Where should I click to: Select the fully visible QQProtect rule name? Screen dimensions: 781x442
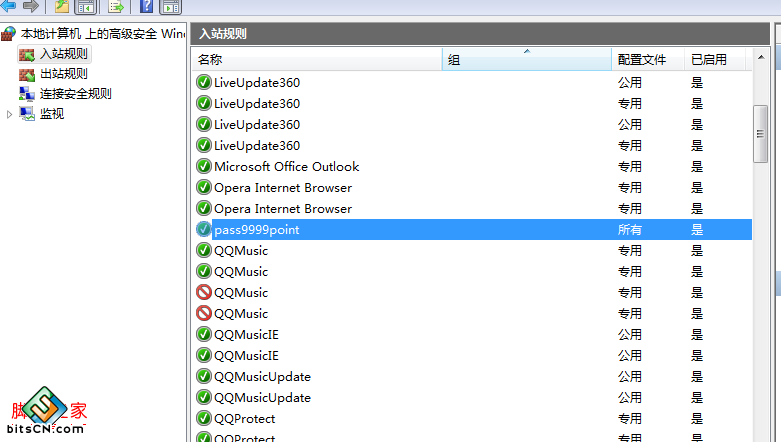(x=245, y=419)
